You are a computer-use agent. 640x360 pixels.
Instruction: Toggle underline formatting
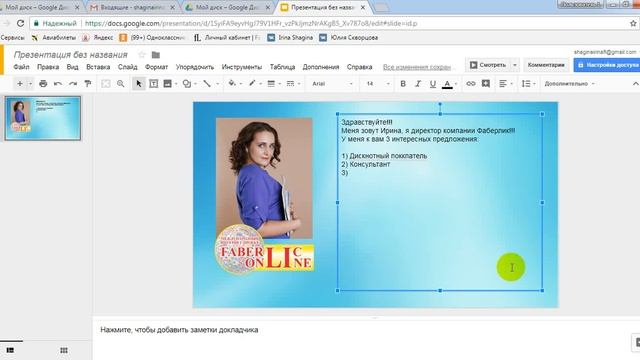pyautogui.click(x=433, y=84)
